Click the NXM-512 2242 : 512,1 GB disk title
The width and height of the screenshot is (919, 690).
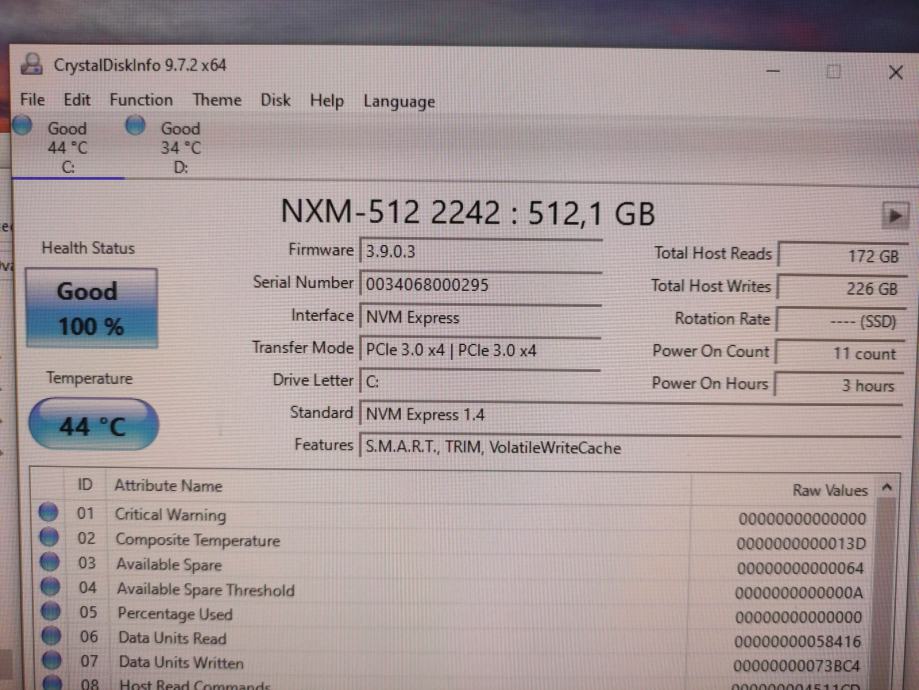click(468, 212)
